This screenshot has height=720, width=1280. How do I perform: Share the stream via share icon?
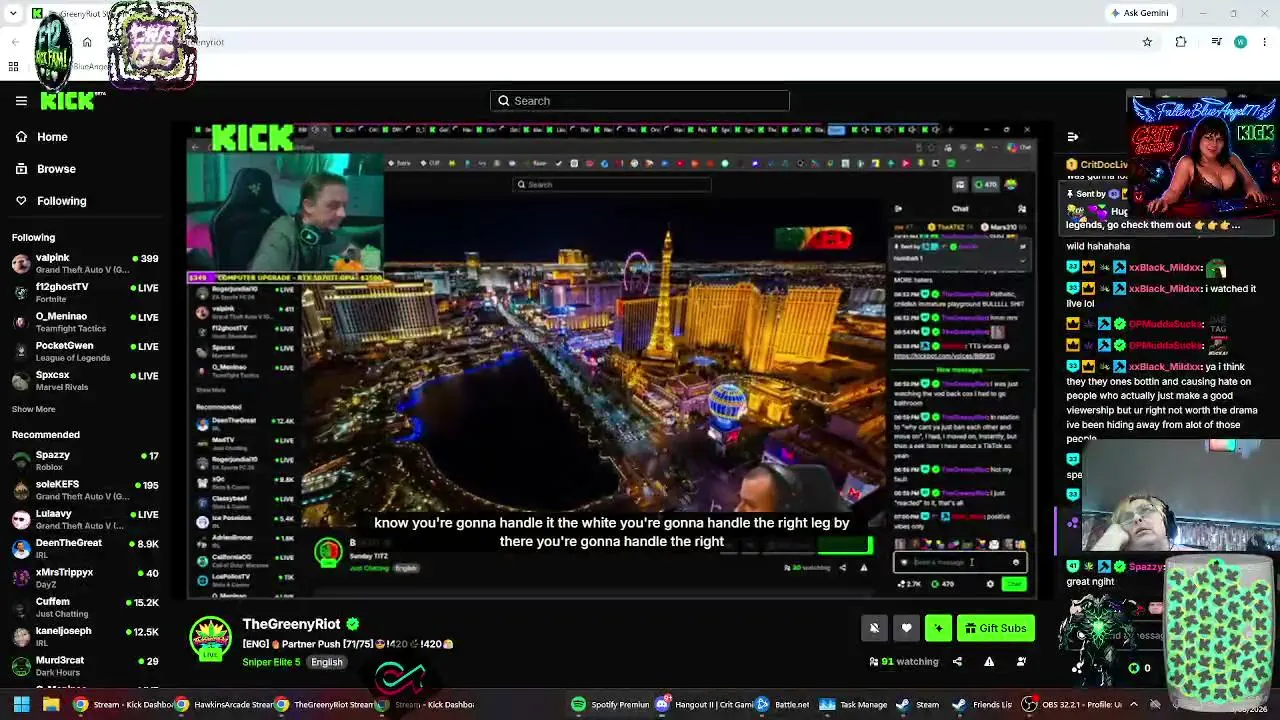pyautogui.click(x=957, y=661)
